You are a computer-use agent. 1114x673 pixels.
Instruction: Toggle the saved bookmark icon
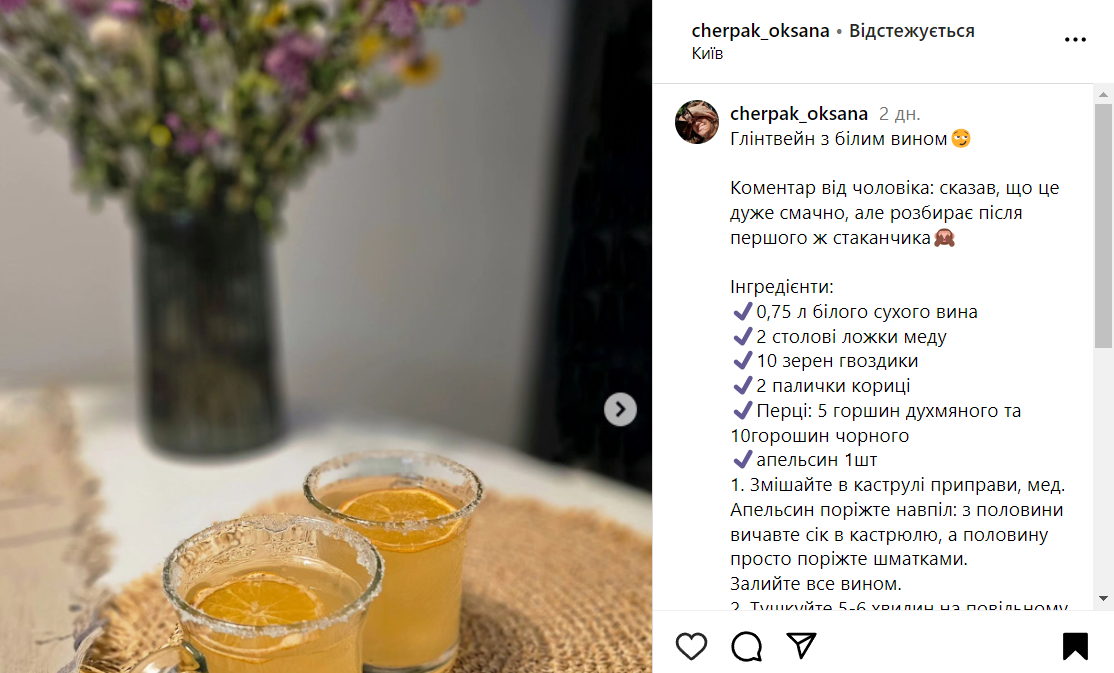1075,646
